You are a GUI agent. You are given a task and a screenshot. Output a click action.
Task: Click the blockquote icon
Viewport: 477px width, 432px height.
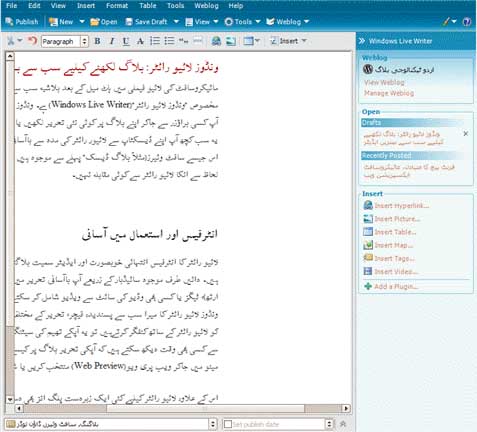click(183, 41)
